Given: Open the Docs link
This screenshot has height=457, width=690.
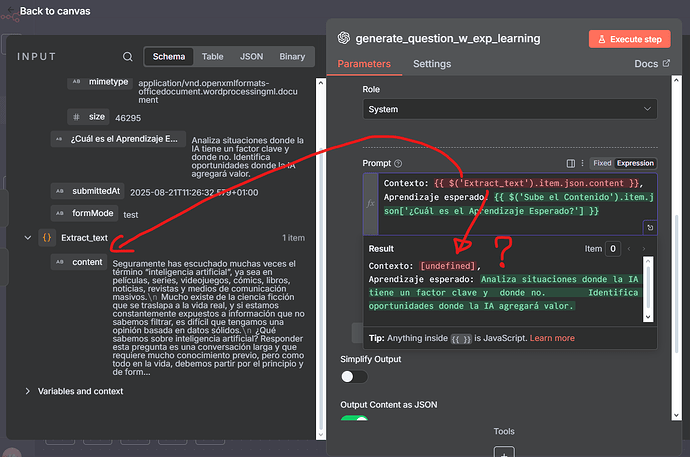Looking at the screenshot, I should coord(652,64).
